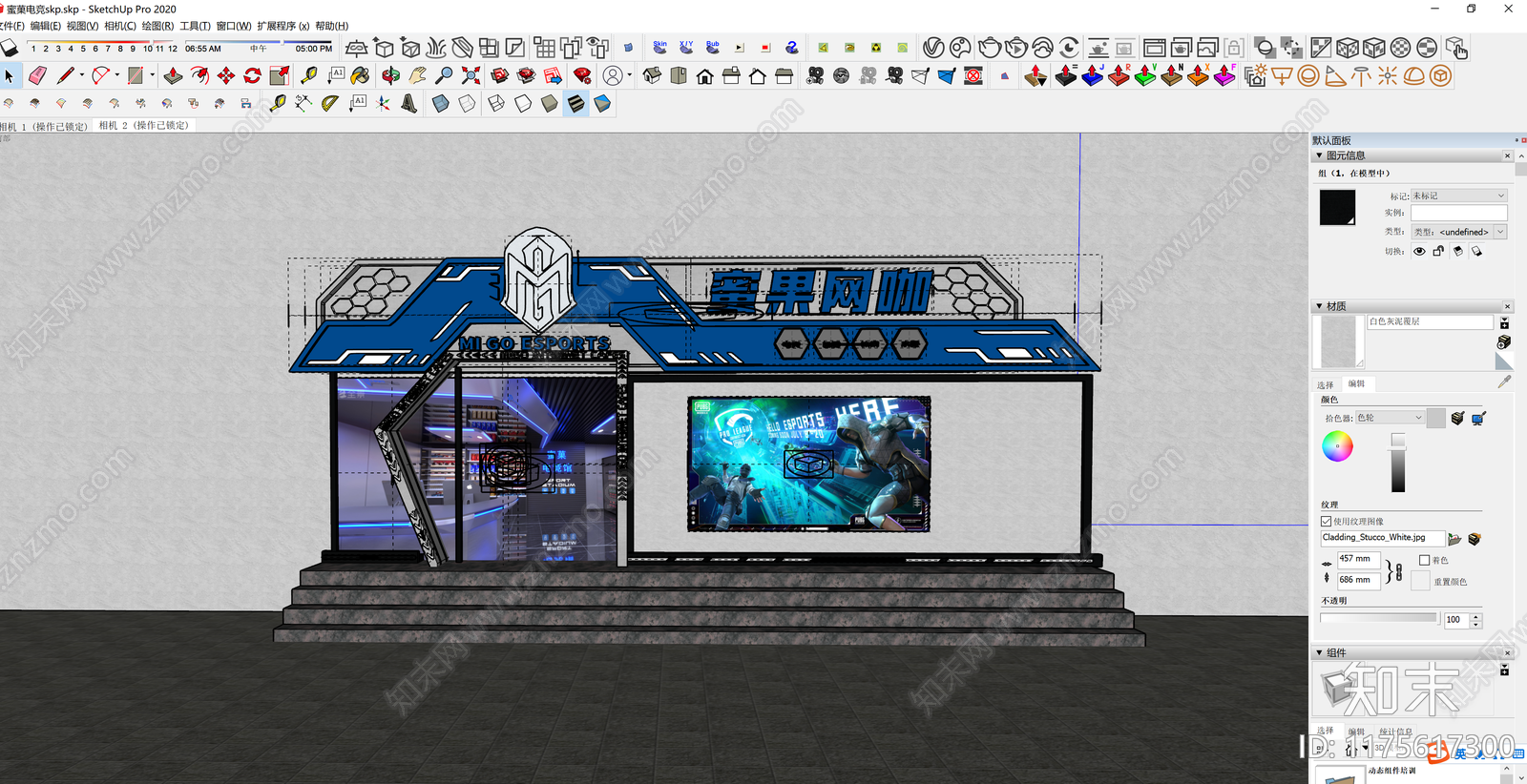The height and width of the screenshot is (784, 1527).
Task: Enable Monochrome face style
Action: (602, 103)
